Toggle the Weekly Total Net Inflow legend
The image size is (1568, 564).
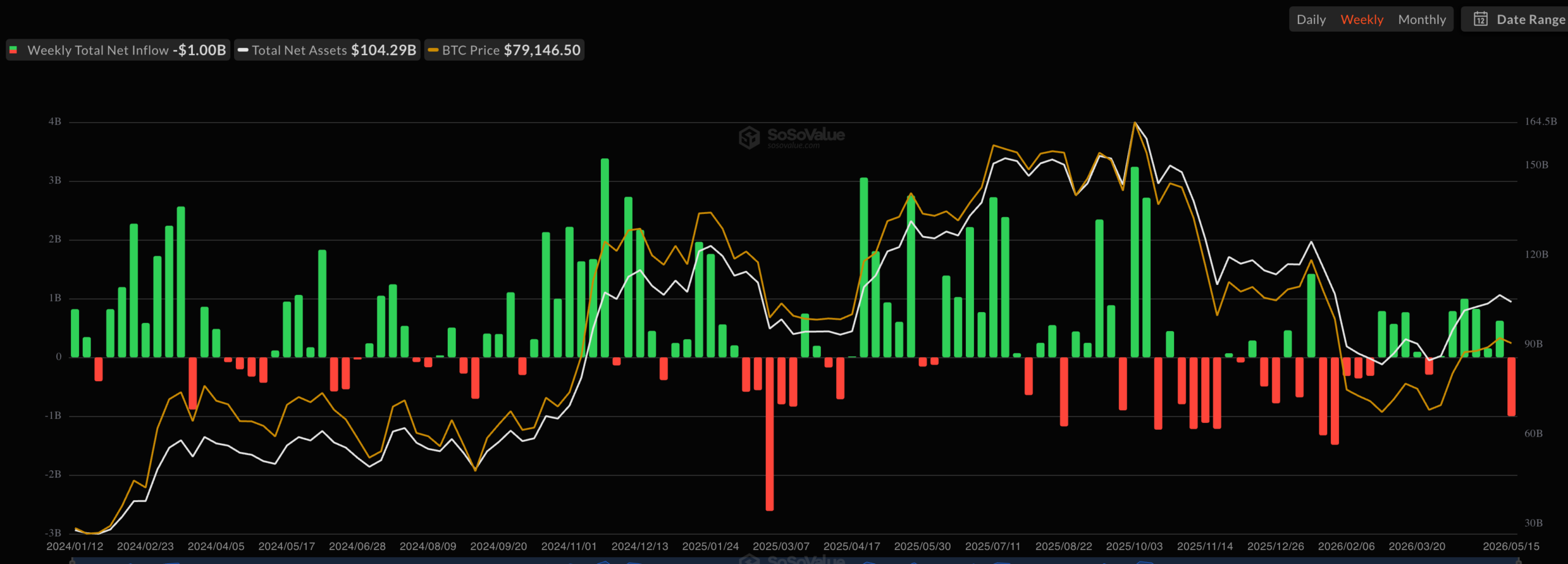click(x=118, y=50)
